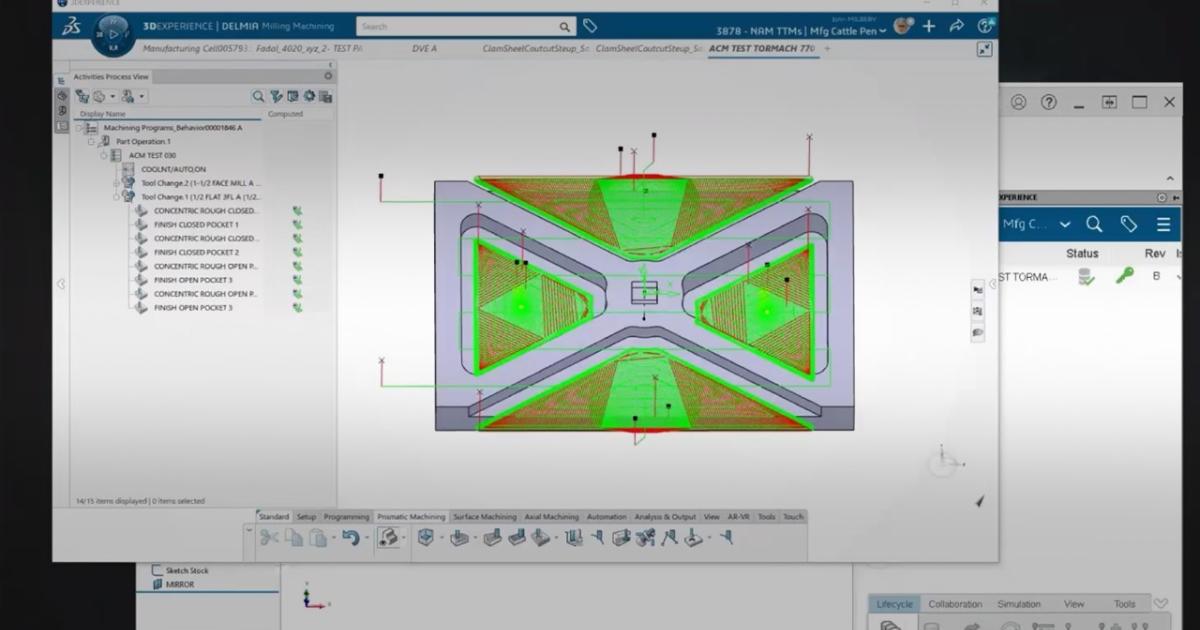Open dropdown arrow next to Undo icon
The width and height of the screenshot is (1200, 630).
pos(366,538)
